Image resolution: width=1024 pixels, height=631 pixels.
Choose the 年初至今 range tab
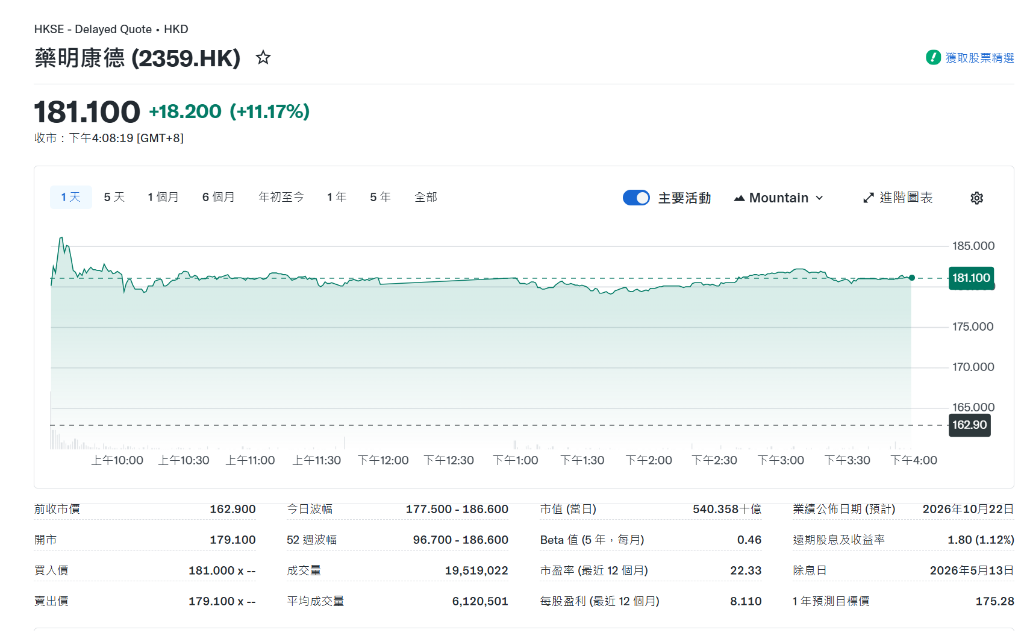(x=281, y=197)
